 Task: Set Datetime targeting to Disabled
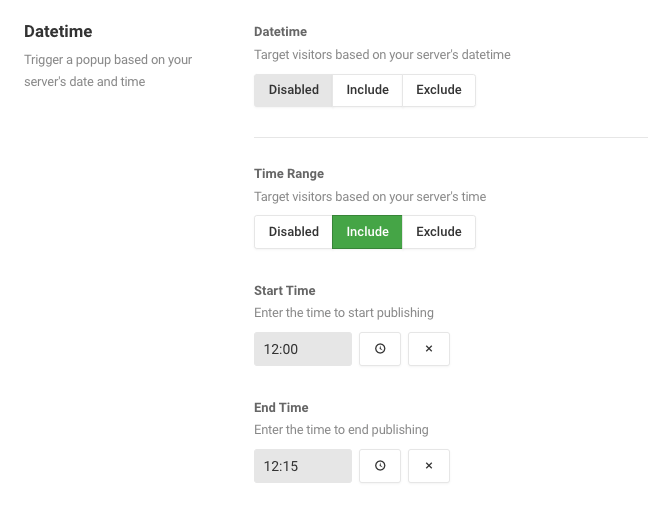293,90
